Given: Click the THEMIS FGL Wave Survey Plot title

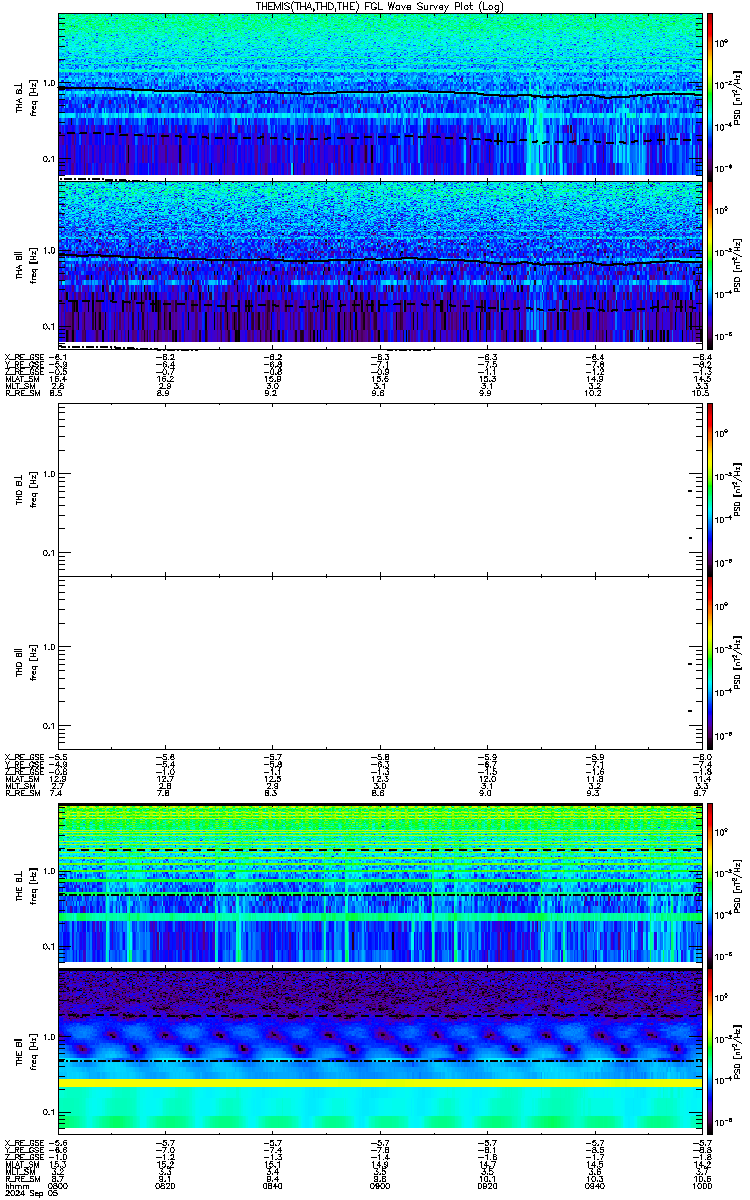Looking at the screenshot, I should point(381,6).
